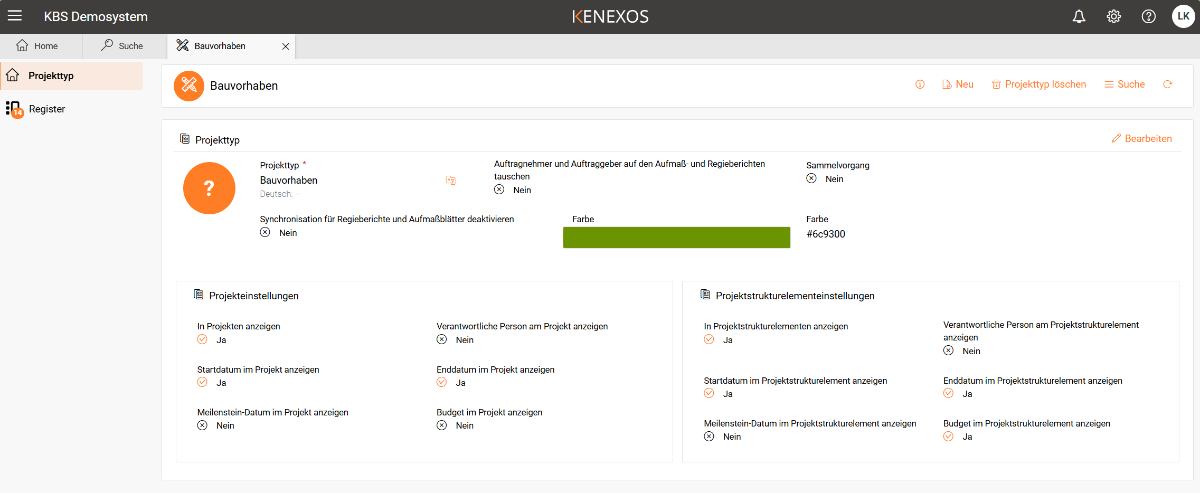Switch to the Suche tab
Screen dimensions: 1200x493
click(122, 46)
